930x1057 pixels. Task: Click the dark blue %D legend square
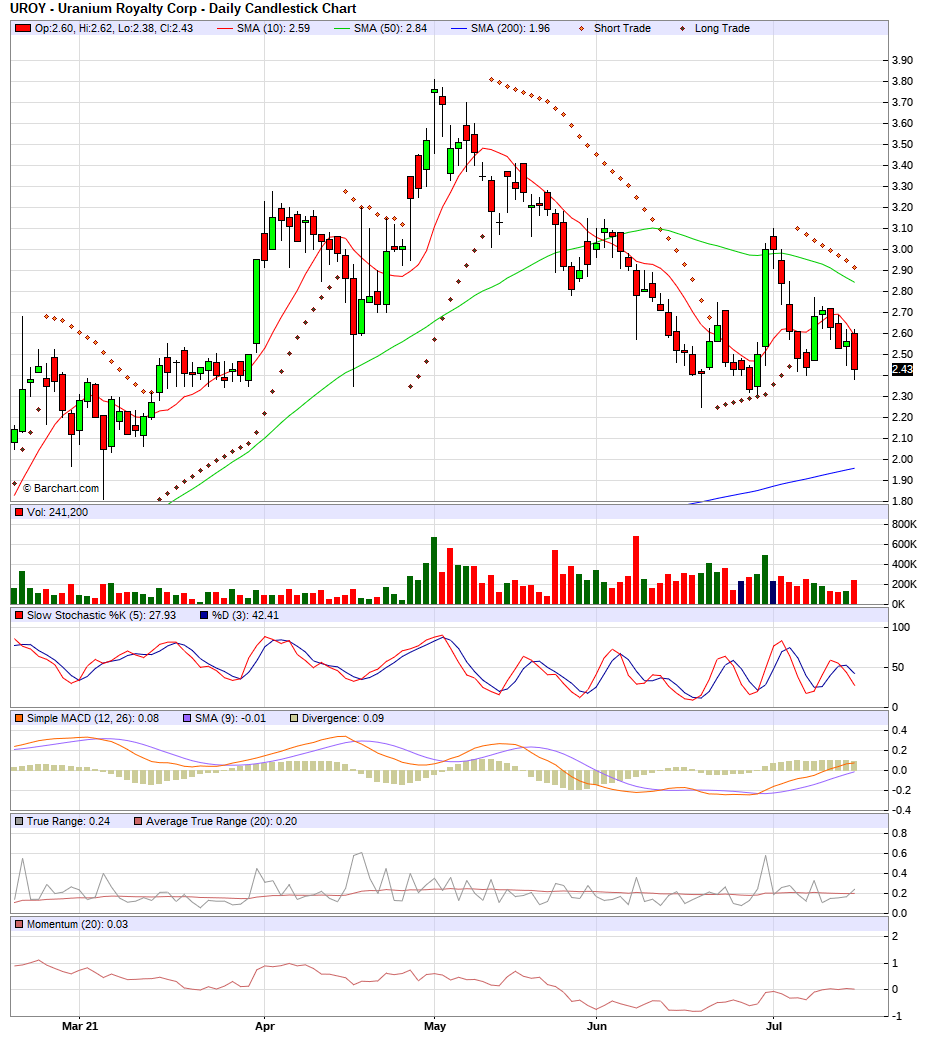pyautogui.click(x=204, y=615)
